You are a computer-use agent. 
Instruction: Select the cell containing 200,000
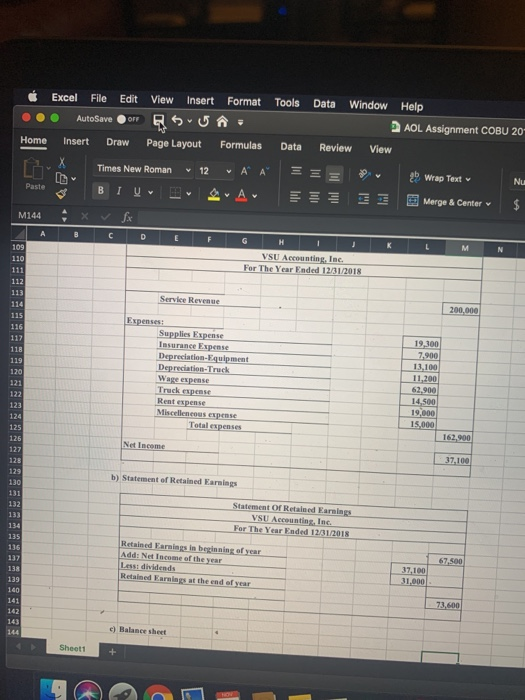(x=461, y=309)
